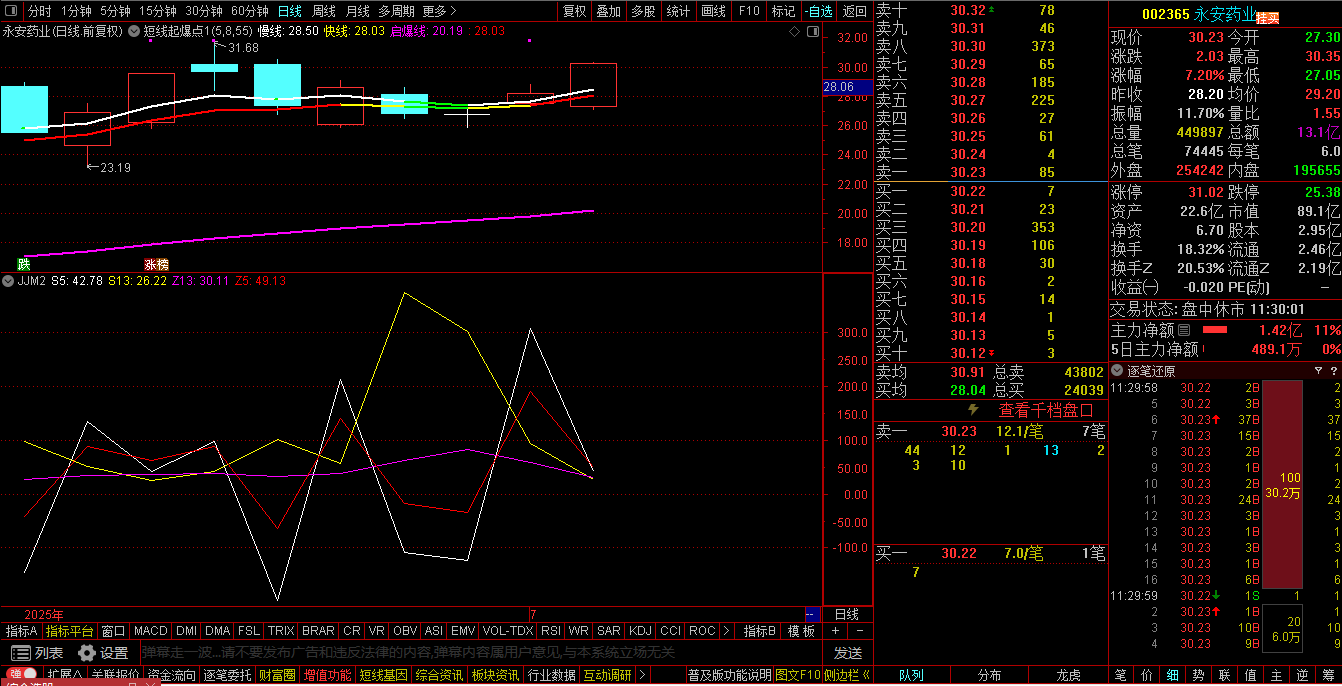
Task: Click the 日线 period label at chart corner
Action: click(847, 614)
